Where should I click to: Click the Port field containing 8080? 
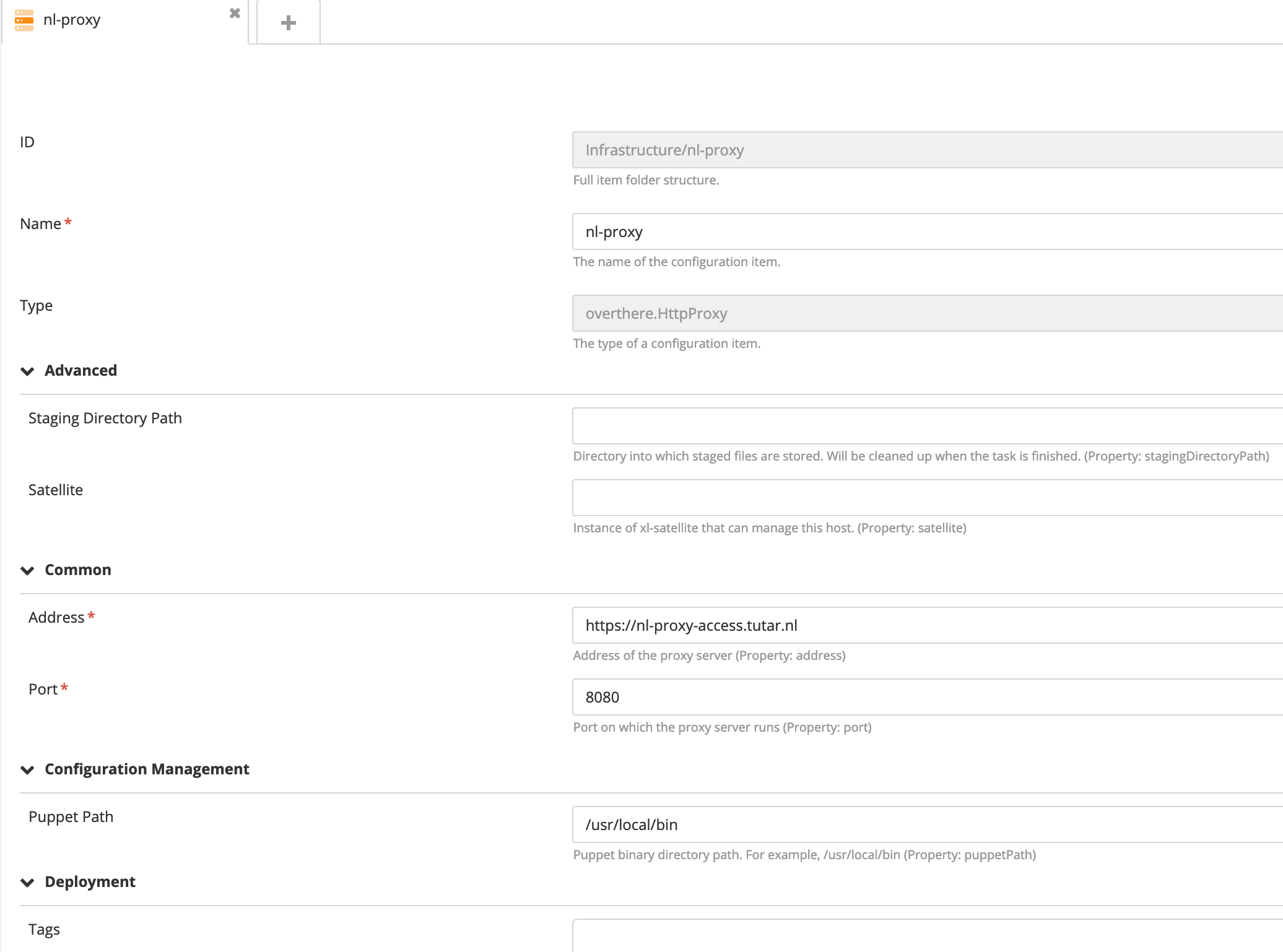point(926,697)
